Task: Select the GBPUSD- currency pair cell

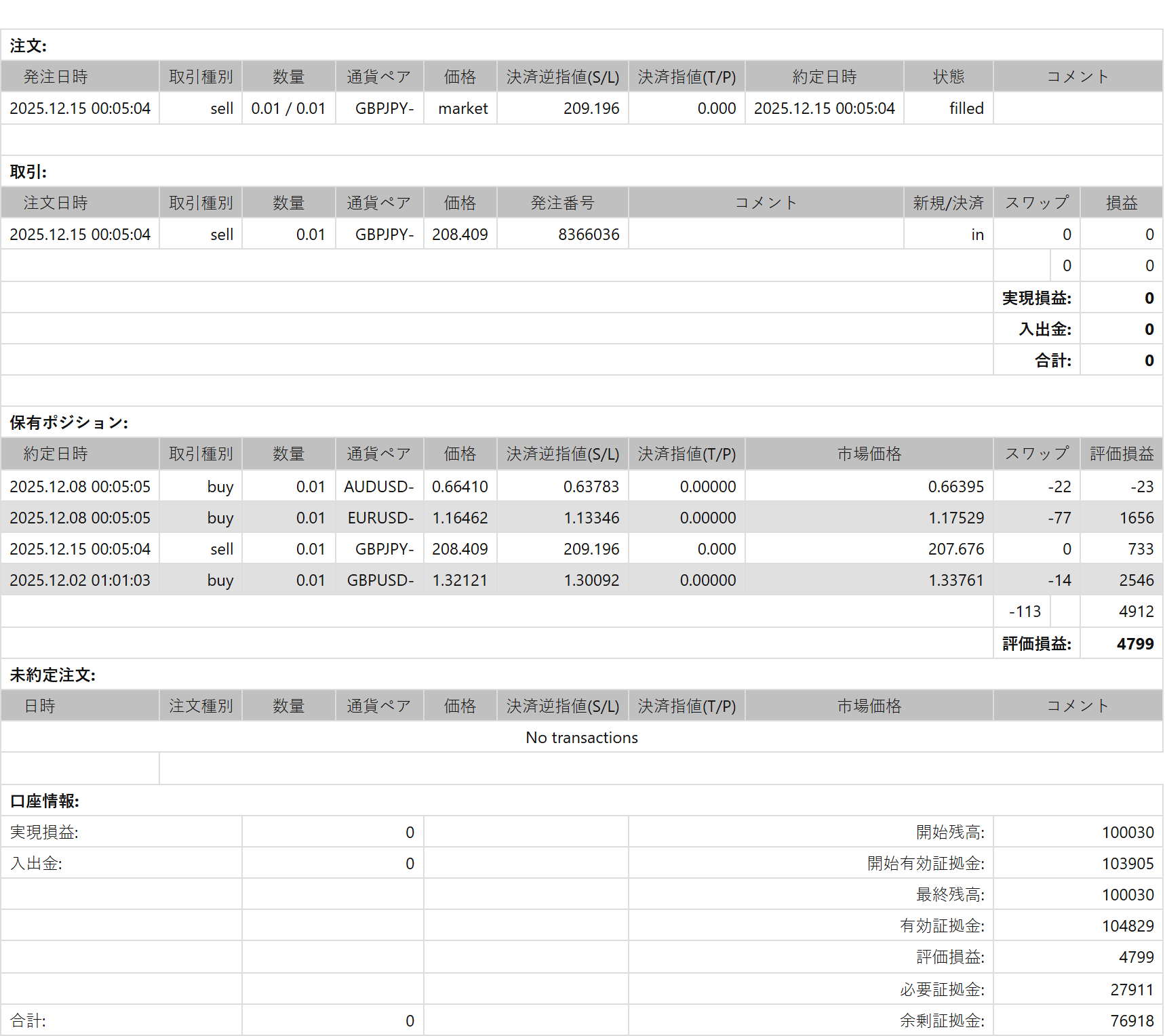Action: 380,580
